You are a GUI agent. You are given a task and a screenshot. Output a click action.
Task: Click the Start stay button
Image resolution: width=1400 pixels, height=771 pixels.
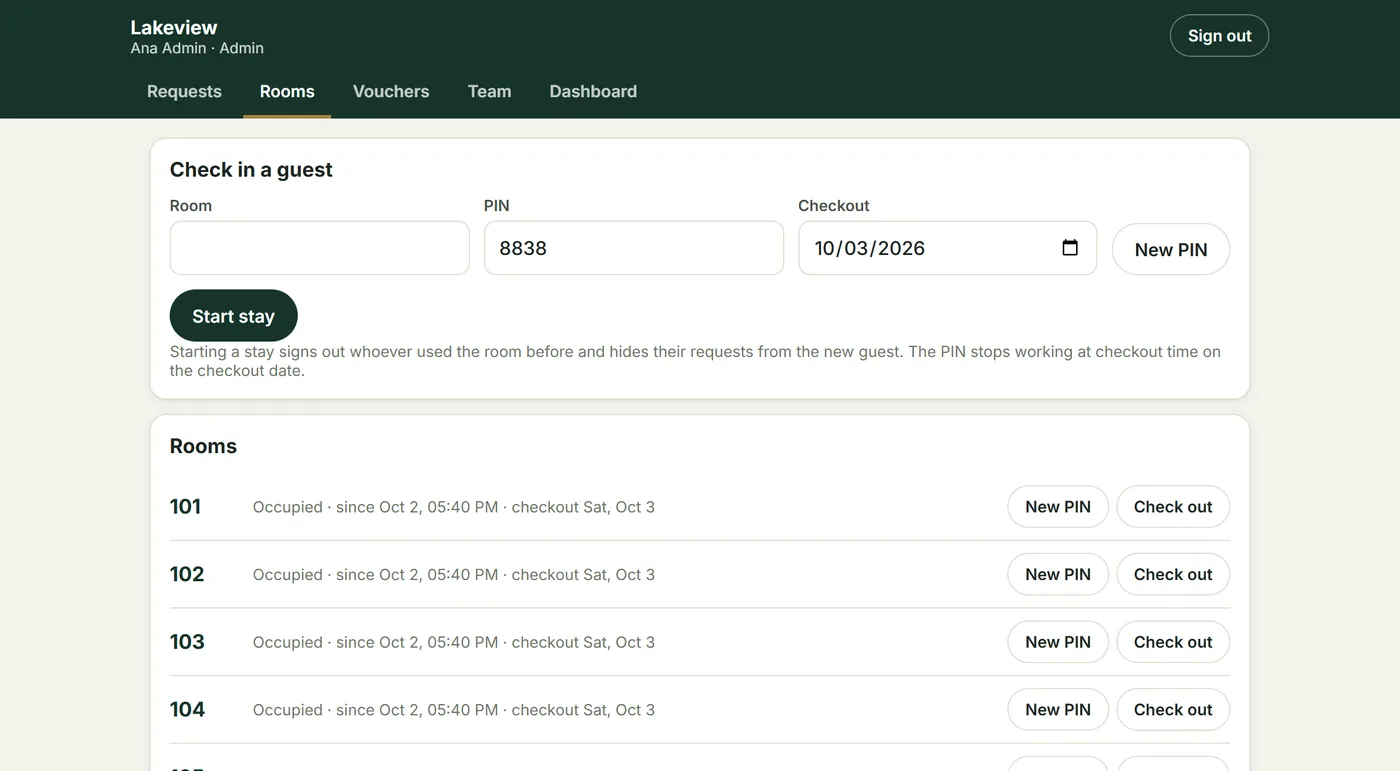click(233, 316)
